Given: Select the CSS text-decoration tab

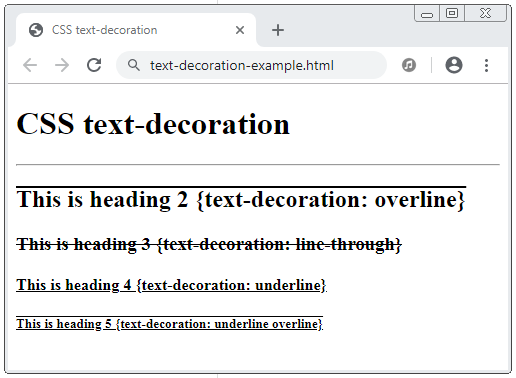Looking at the screenshot, I should [136, 30].
